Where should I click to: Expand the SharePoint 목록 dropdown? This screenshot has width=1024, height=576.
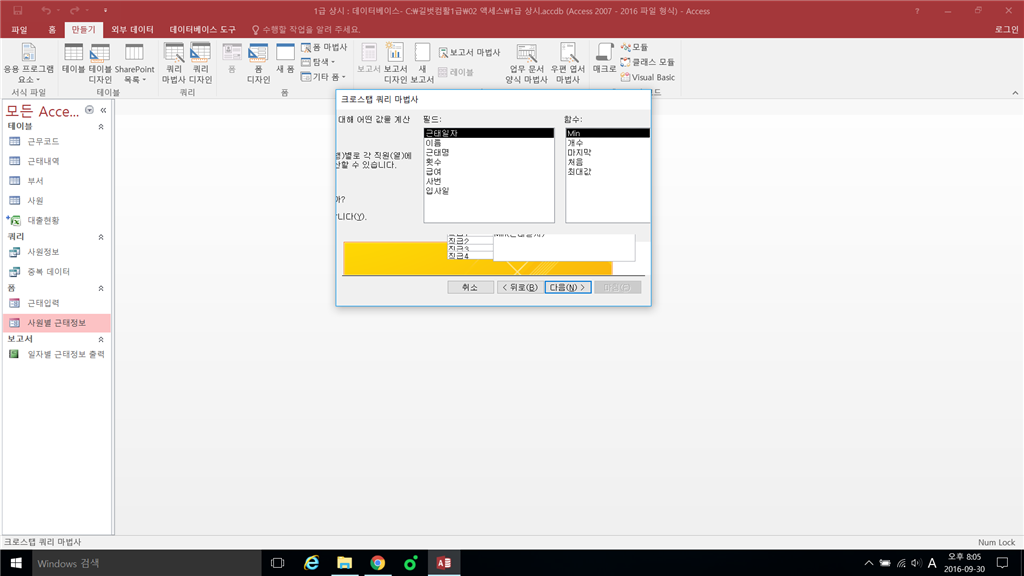click(135, 63)
